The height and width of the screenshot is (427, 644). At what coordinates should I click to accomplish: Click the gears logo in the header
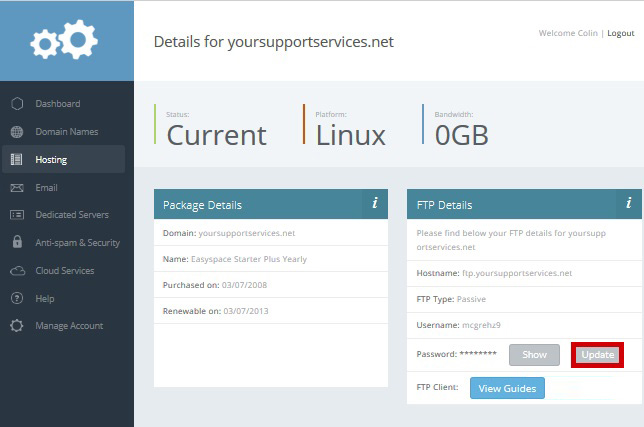[64, 40]
